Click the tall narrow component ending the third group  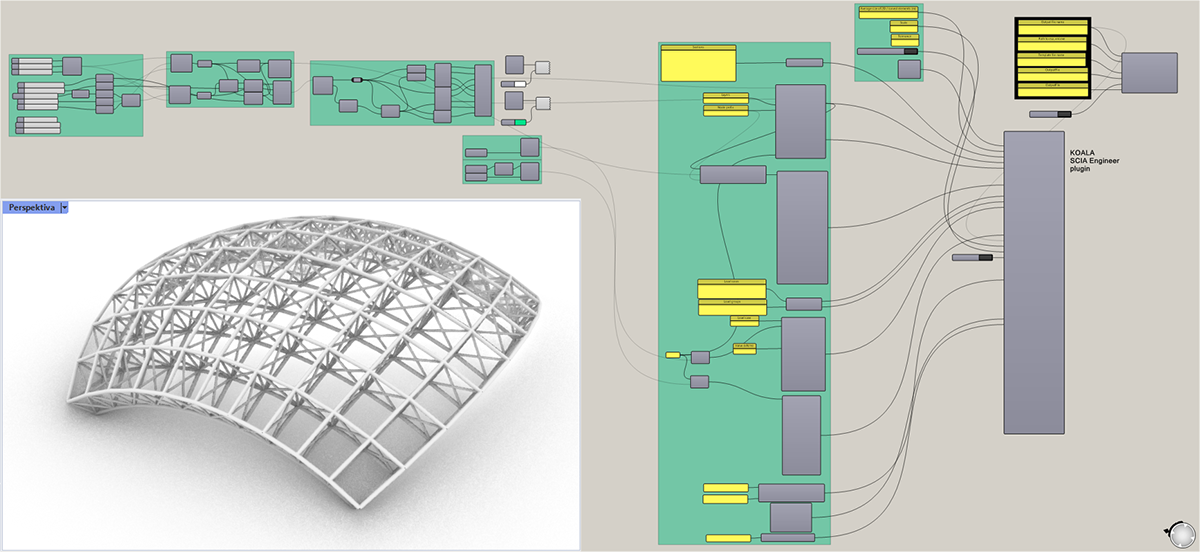484,90
